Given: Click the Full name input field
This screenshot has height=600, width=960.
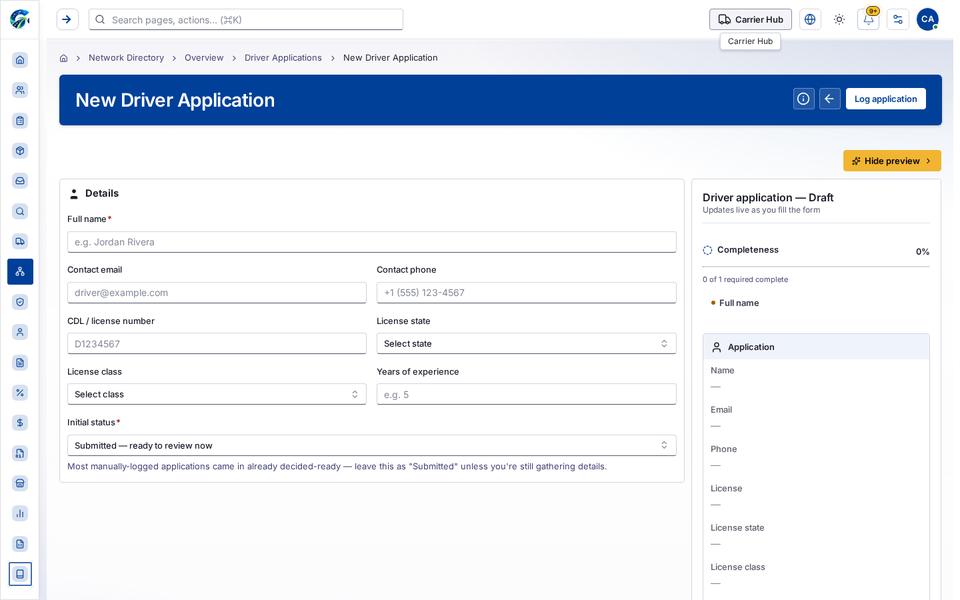Looking at the screenshot, I should click(x=372, y=242).
